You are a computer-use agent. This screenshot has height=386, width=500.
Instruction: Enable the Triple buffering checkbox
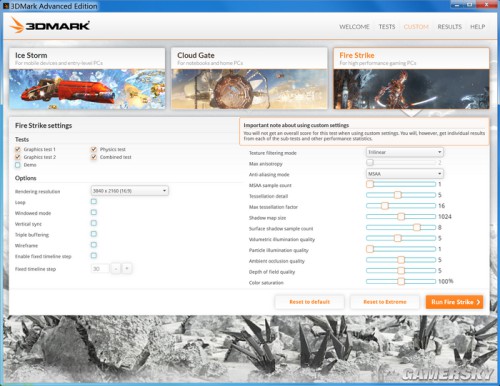94,234
